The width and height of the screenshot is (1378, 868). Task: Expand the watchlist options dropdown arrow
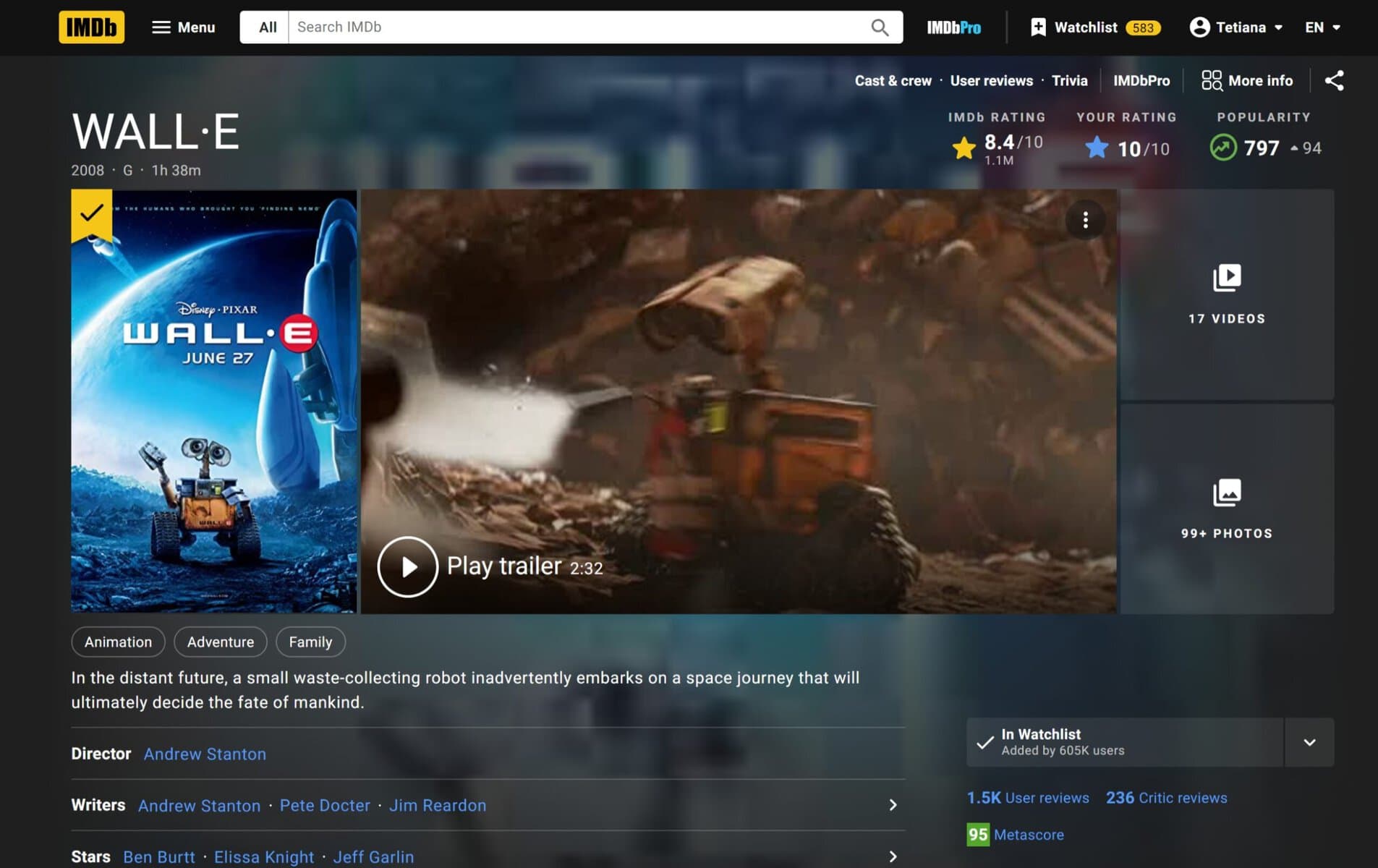tap(1309, 742)
